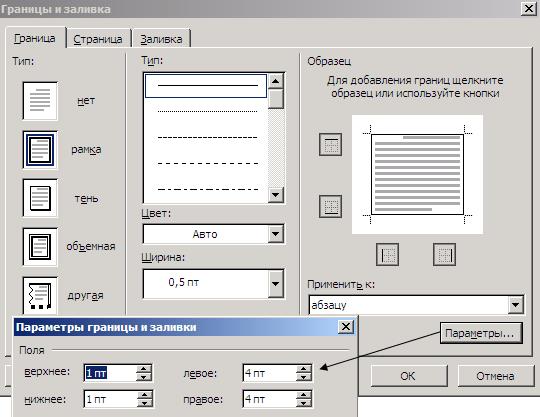Viewport: 540px width, 417px height.
Task: Increase the верхнее margin value
Action: click(144, 369)
